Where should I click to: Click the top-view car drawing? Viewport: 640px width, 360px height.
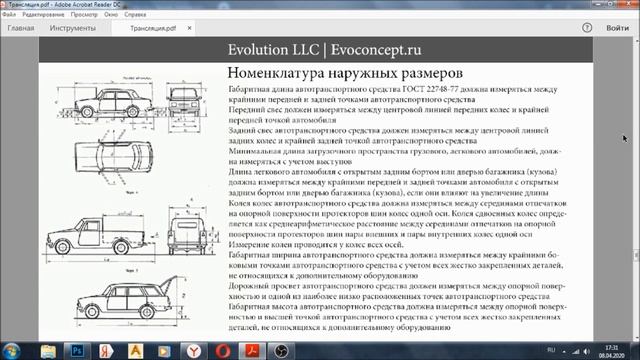pos(113,158)
